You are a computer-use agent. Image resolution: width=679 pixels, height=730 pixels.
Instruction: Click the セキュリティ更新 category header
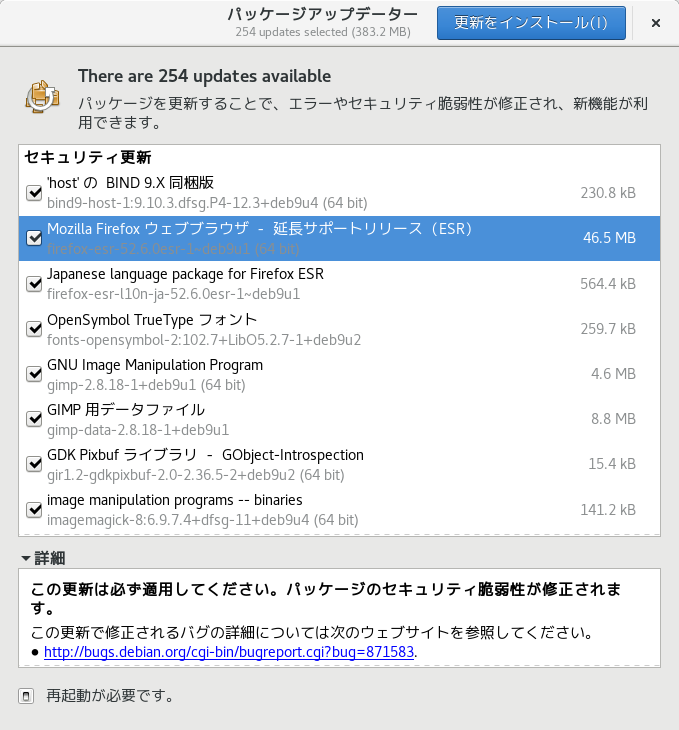tap(88, 157)
